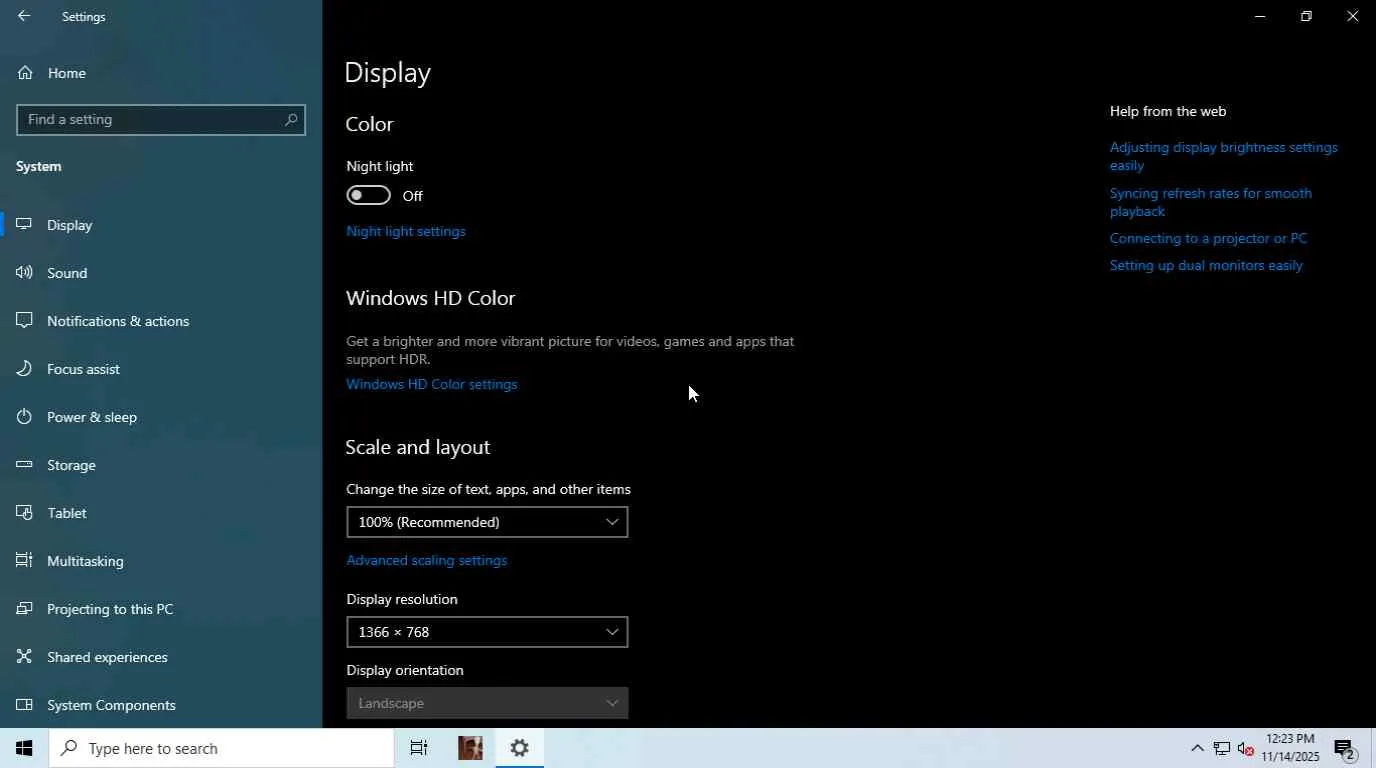Open 'Connecting to a projector or PC' link
The width and height of the screenshot is (1376, 768).
tap(1209, 238)
